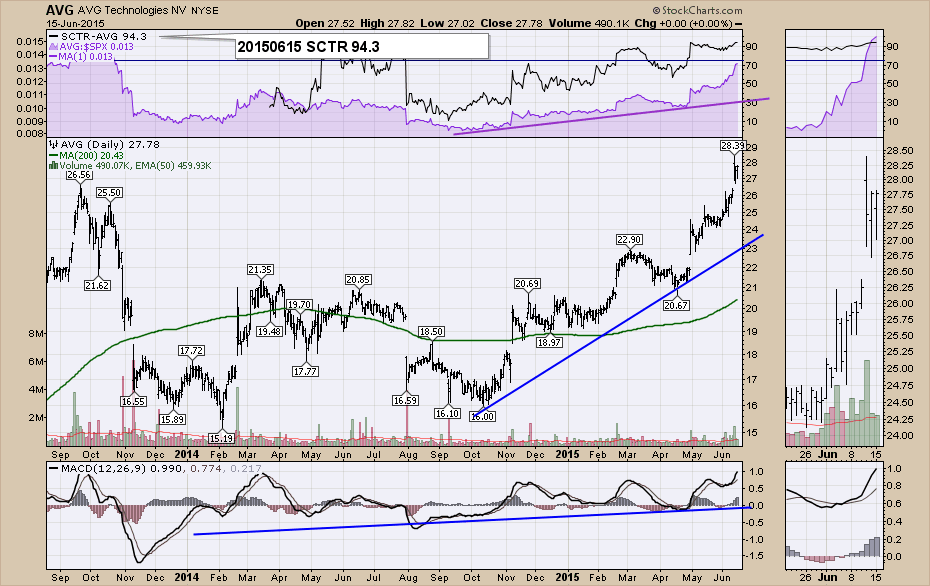Click the 'AVG (Daily) 27.78' price legend
This screenshot has height=586, width=930.
(104, 144)
